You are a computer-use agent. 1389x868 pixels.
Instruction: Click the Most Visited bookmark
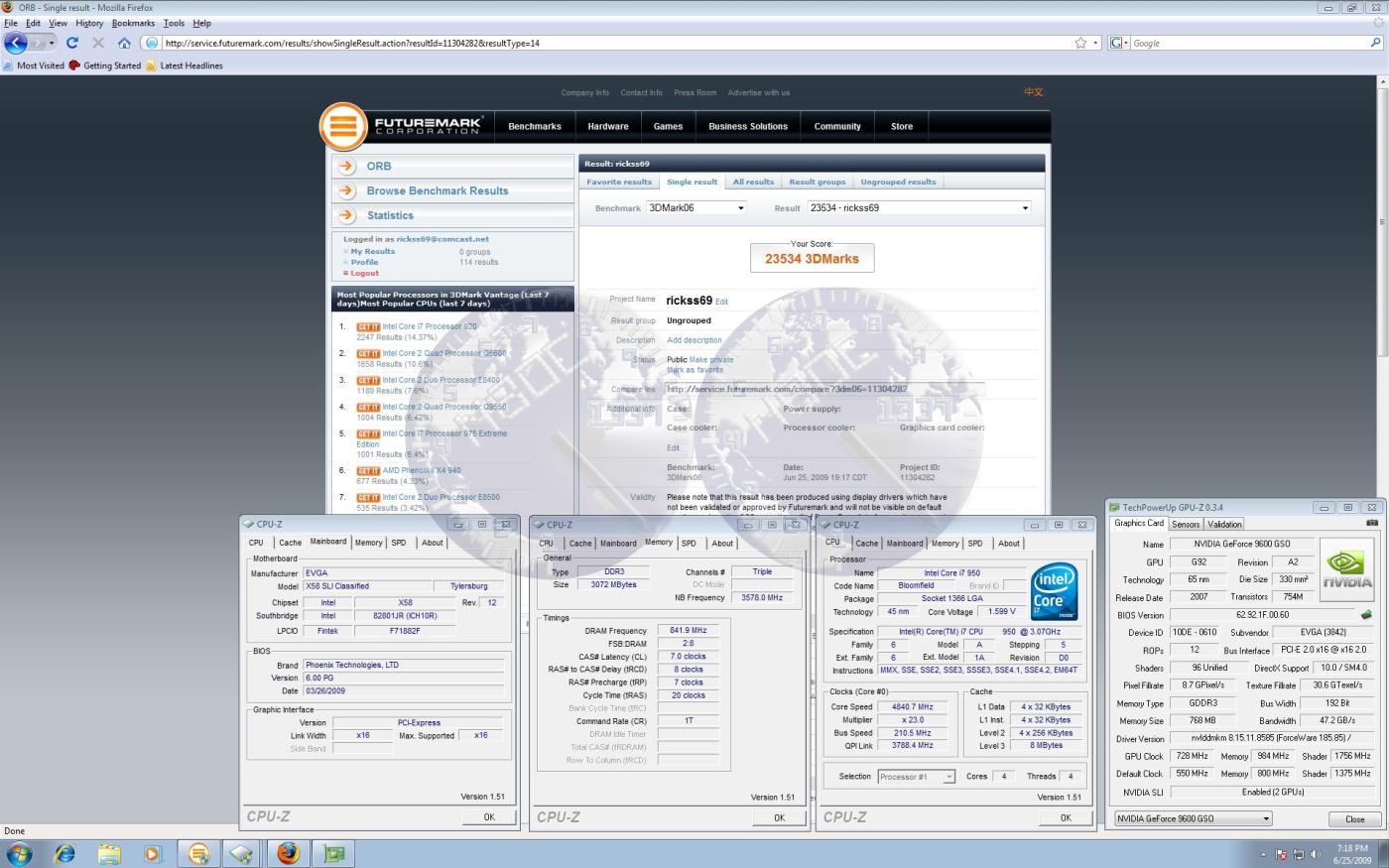coord(33,65)
